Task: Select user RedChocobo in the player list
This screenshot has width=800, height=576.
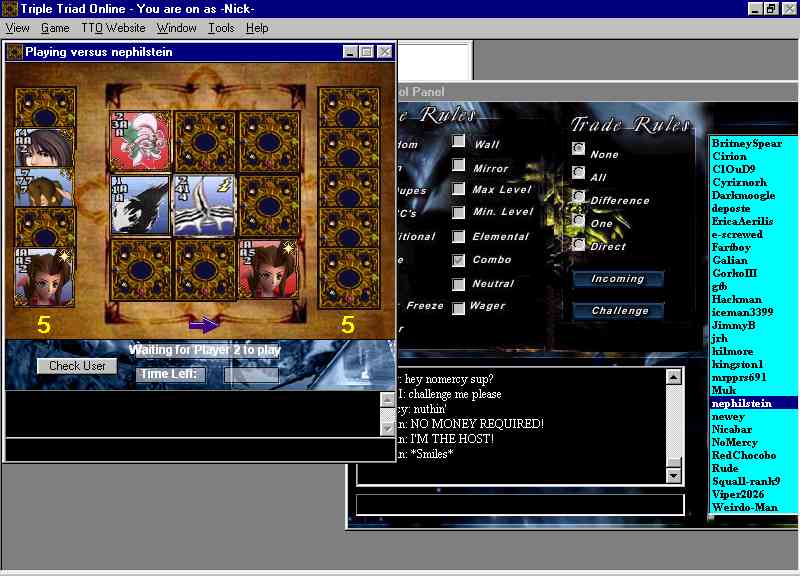Action: [x=744, y=455]
